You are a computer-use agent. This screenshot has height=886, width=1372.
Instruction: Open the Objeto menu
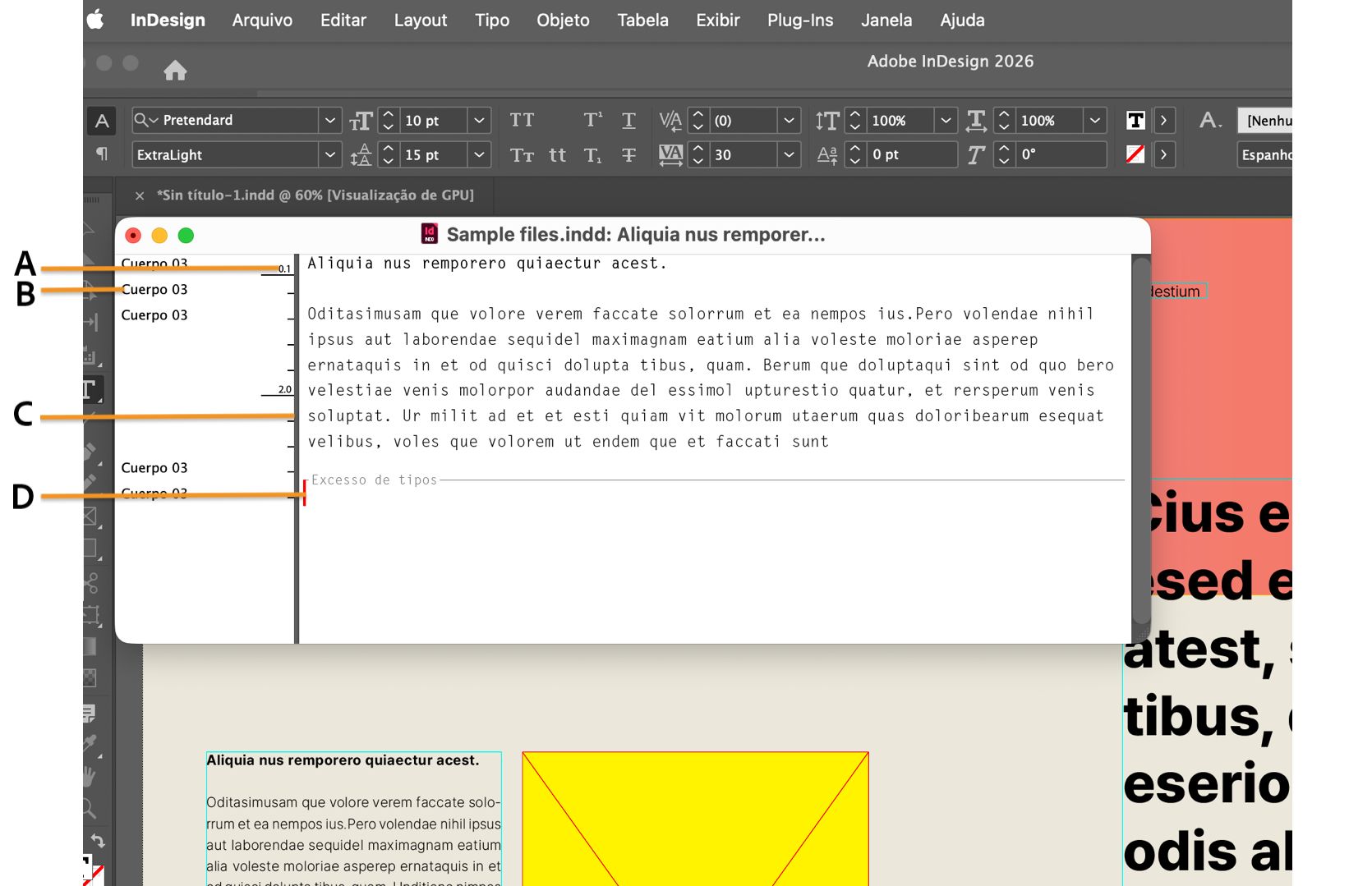pyautogui.click(x=563, y=20)
